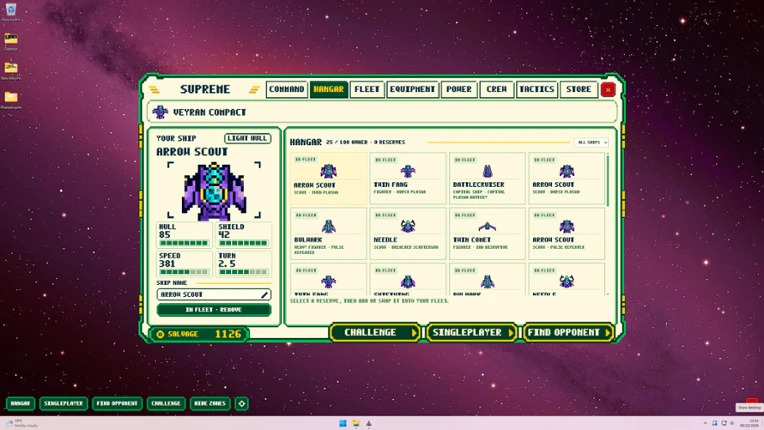
Task: Click the hangar list vertical scrollbar
Action: coord(608,179)
